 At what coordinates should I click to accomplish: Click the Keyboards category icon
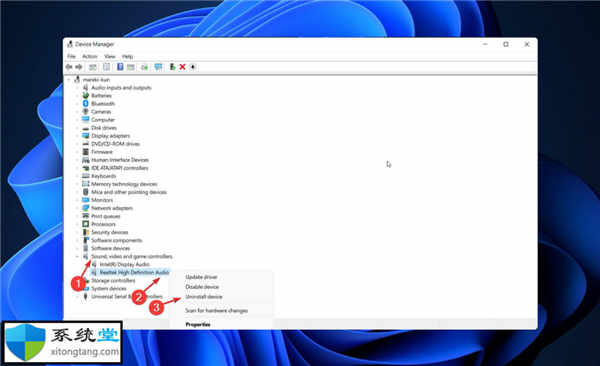tap(86, 176)
